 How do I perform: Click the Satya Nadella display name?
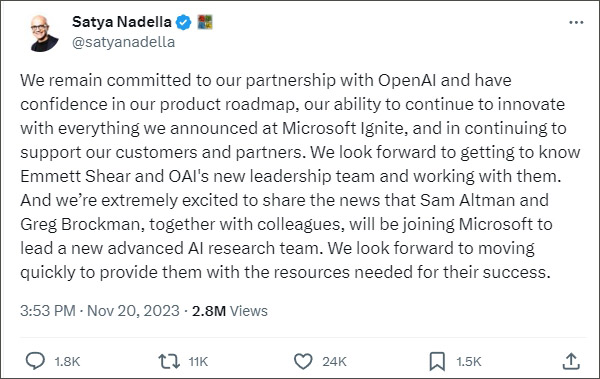(x=122, y=22)
